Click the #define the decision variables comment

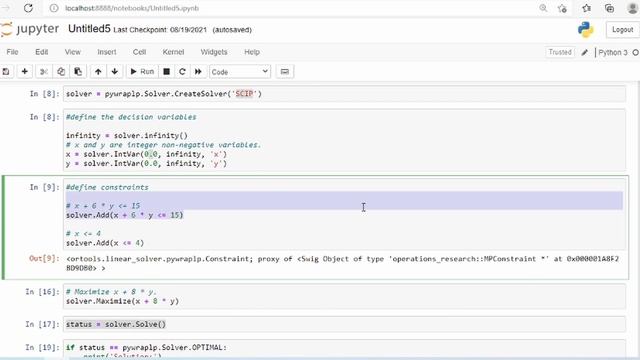[x=131, y=117]
